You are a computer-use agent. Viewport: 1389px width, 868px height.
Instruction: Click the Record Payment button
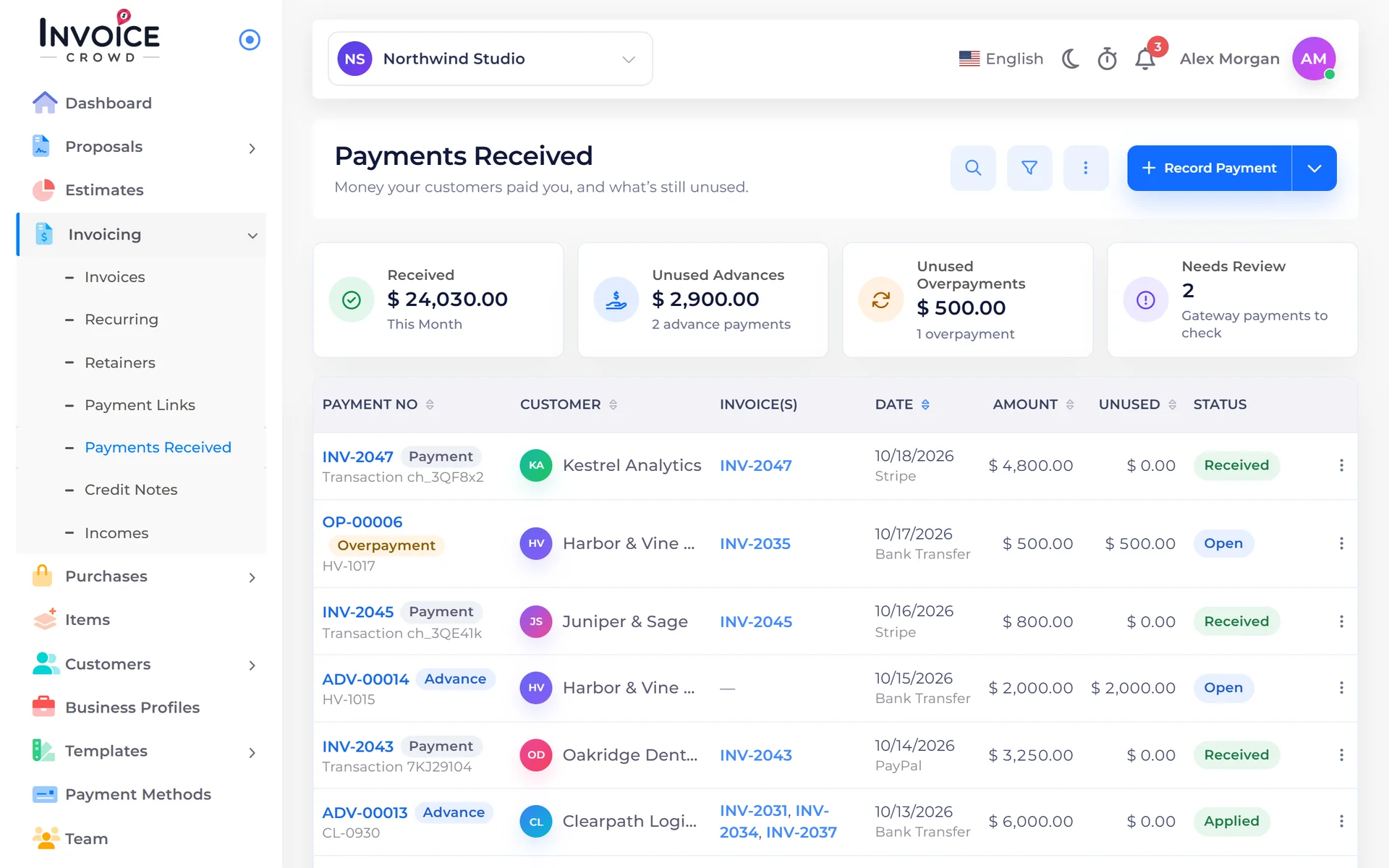[x=1210, y=168]
